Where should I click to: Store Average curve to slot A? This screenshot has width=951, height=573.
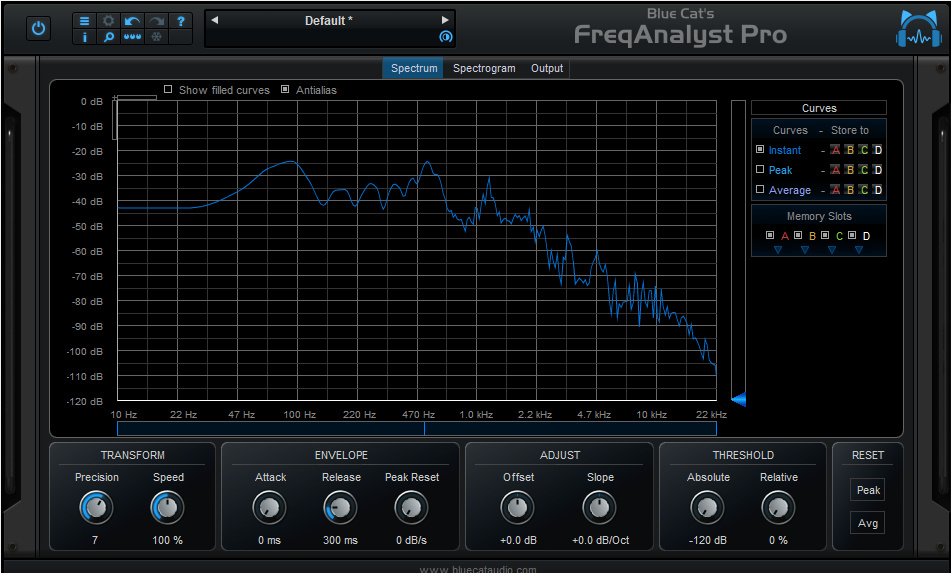click(x=836, y=190)
